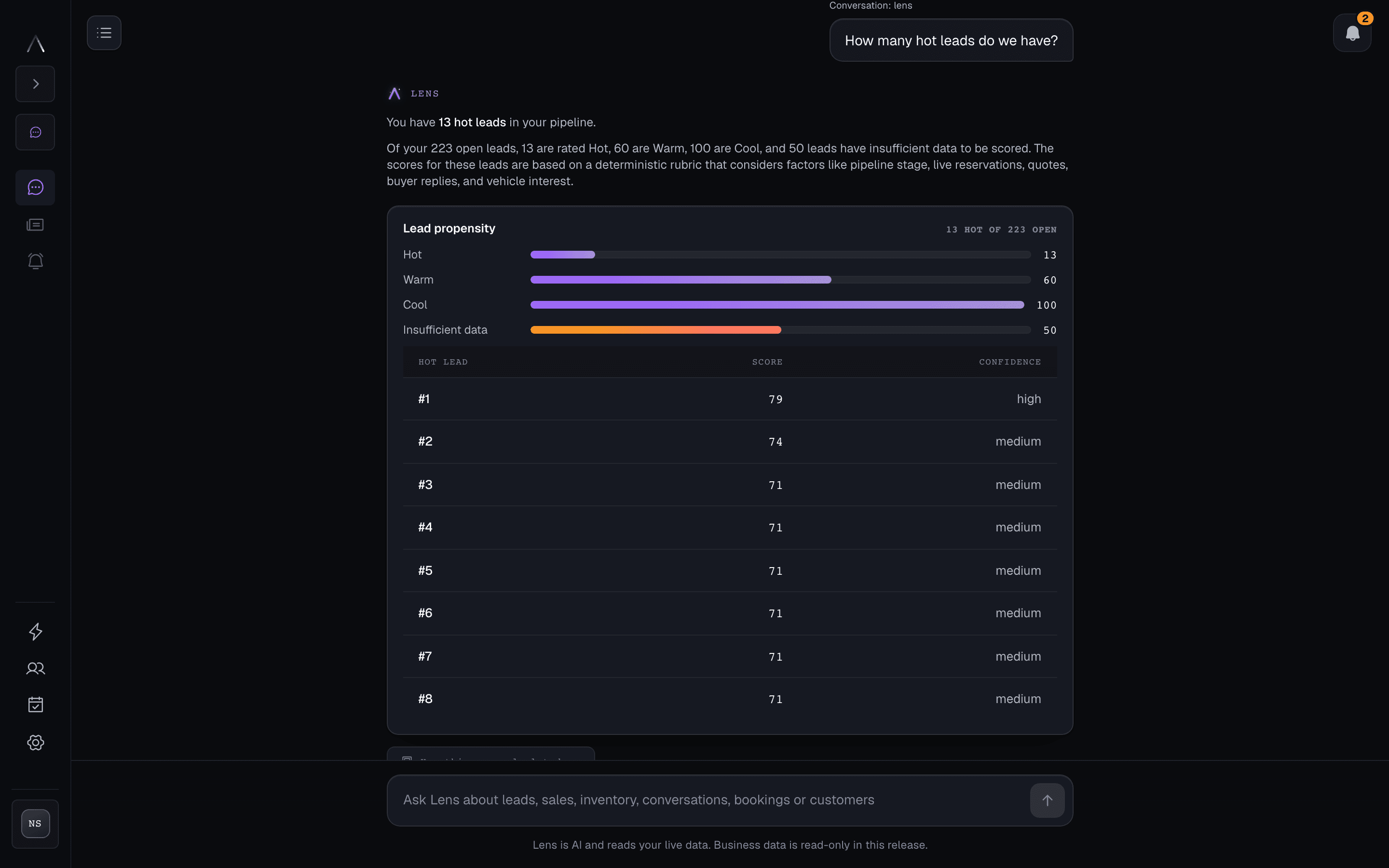1389x868 pixels.
Task: Open the NS user profile avatar
Action: 35,823
